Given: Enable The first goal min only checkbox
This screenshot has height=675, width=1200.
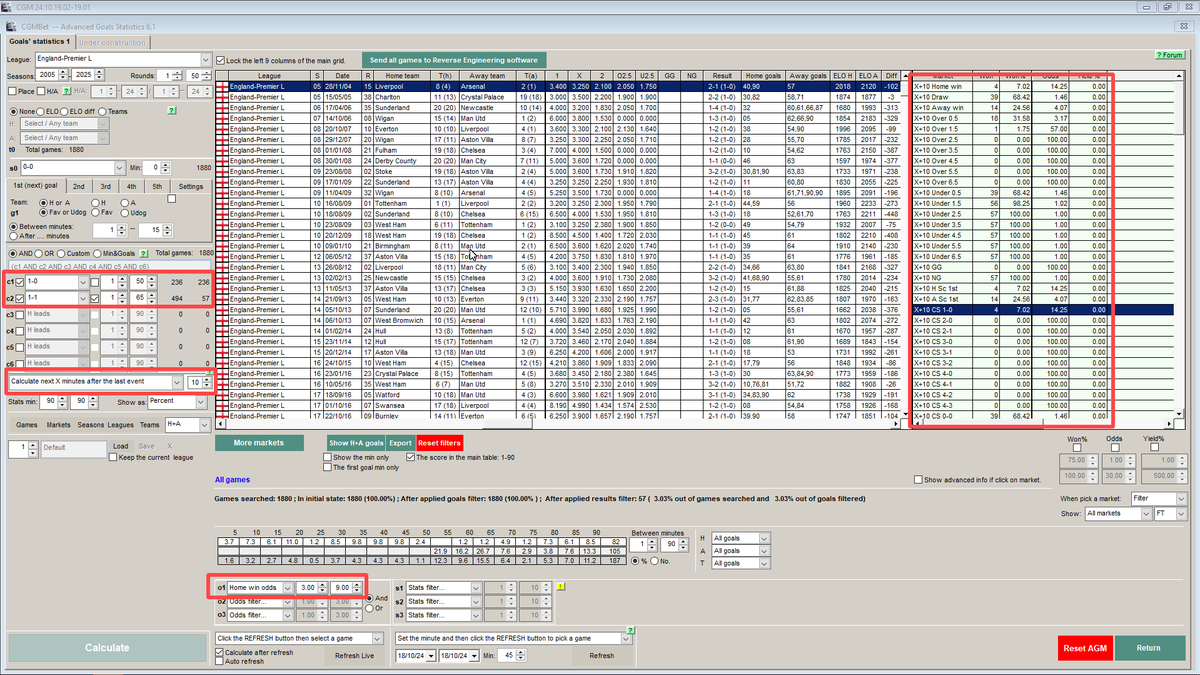Looking at the screenshot, I should pyautogui.click(x=326, y=467).
